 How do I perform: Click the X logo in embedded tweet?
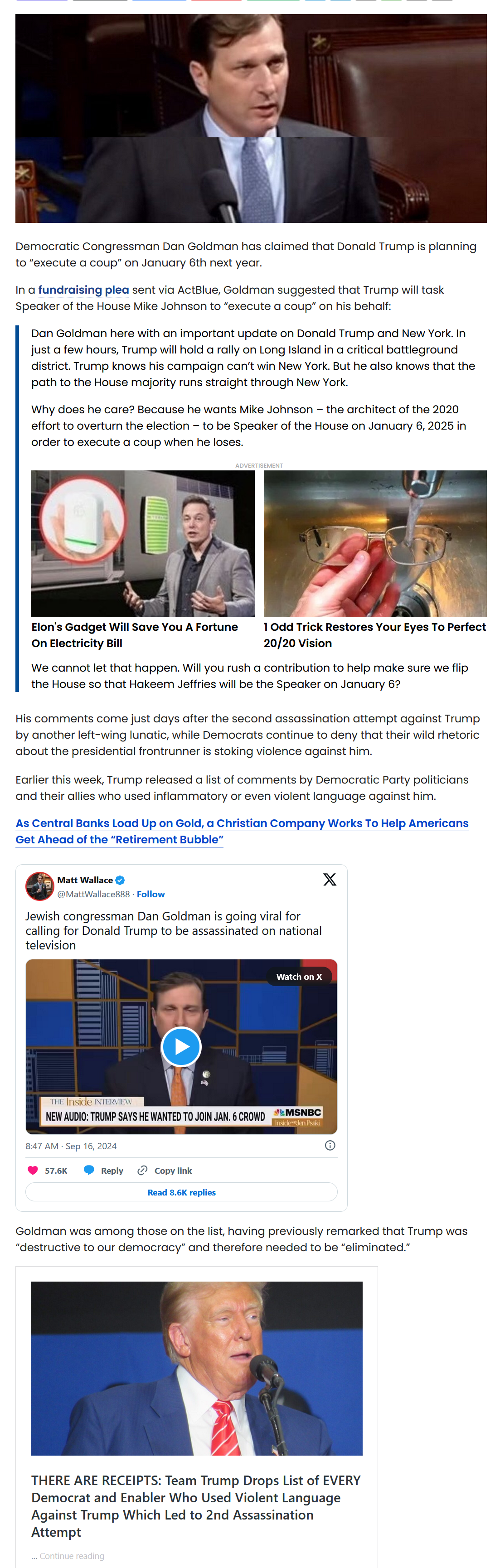click(x=330, y=879)
